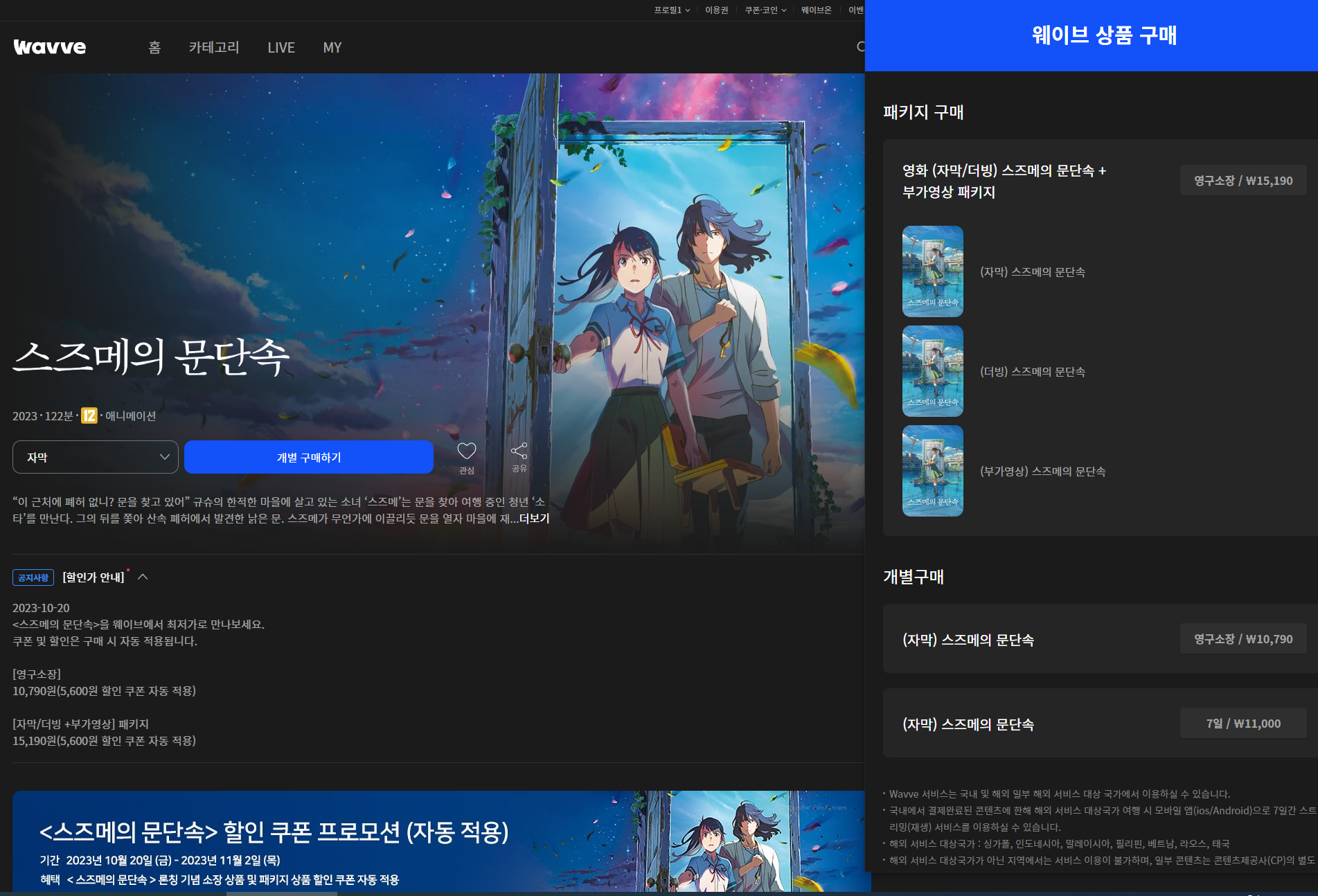Image resolution: width=1318 pixels, height=896 pixels.
Task: Open the 쿠폰·코인 dropdown
Action: tap(764, 10)
